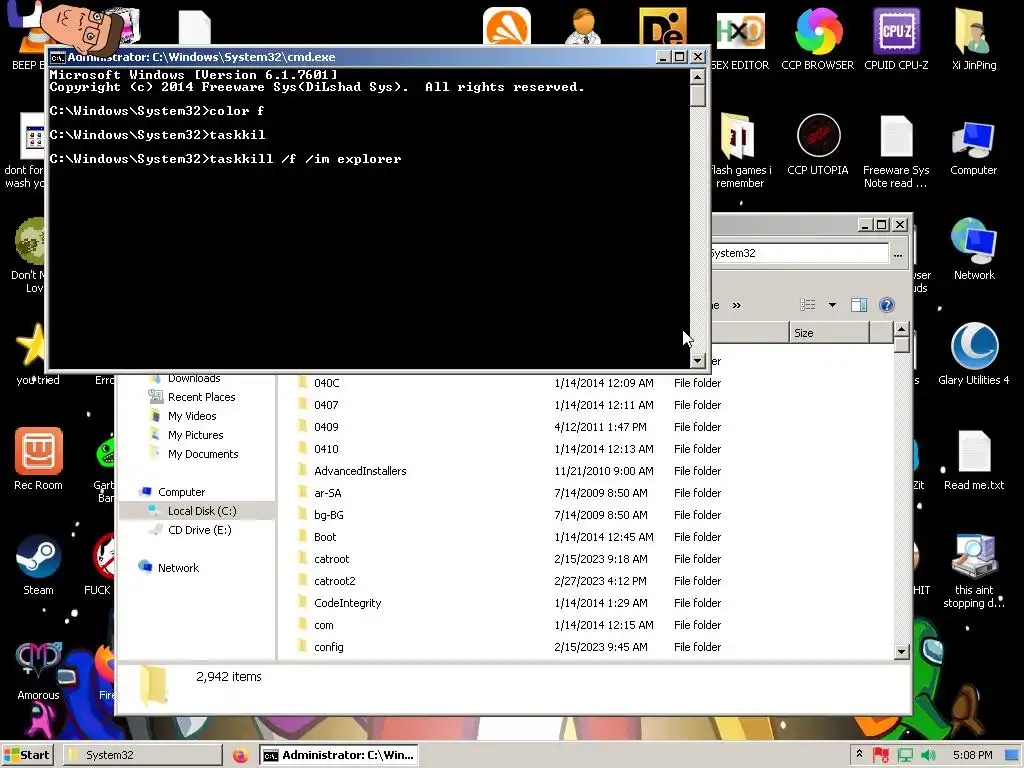Click Explorer file list scroll down arrow
The width and height of the screenshot is (1024, 768).
(902, 651)
